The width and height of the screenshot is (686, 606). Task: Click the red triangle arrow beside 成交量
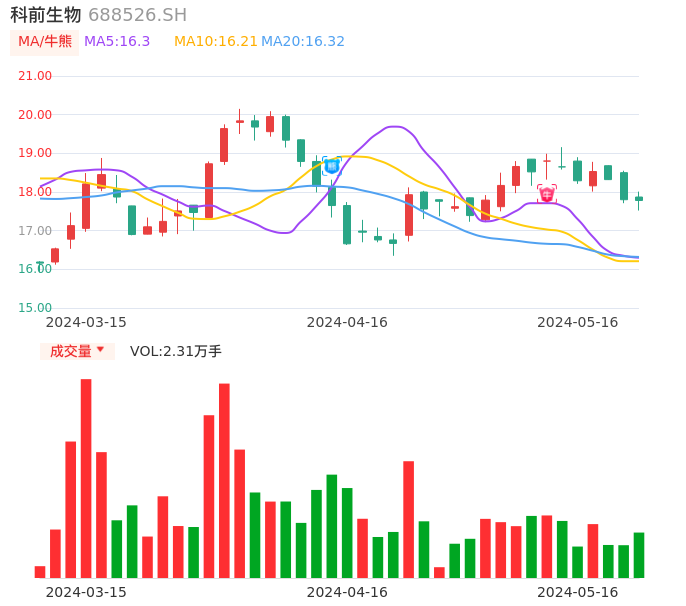pyautogui.click(x=100, y=350)
